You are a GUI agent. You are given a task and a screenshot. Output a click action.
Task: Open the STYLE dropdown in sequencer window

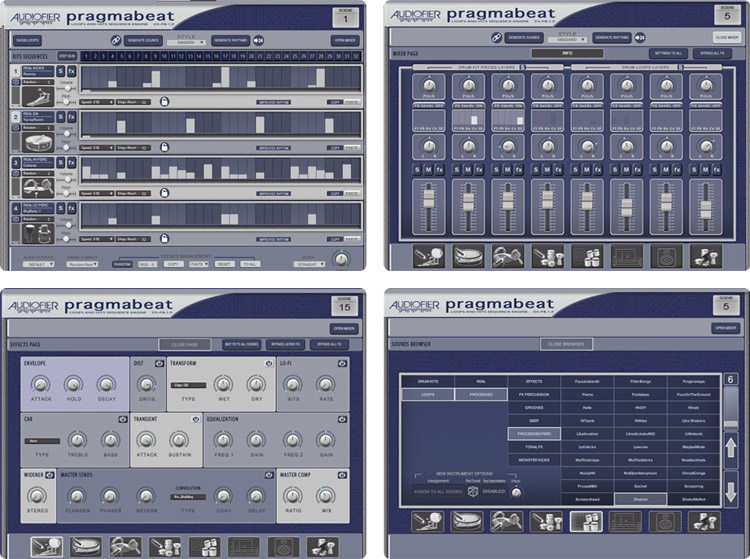pyautogui.click(x=186, y=43)
